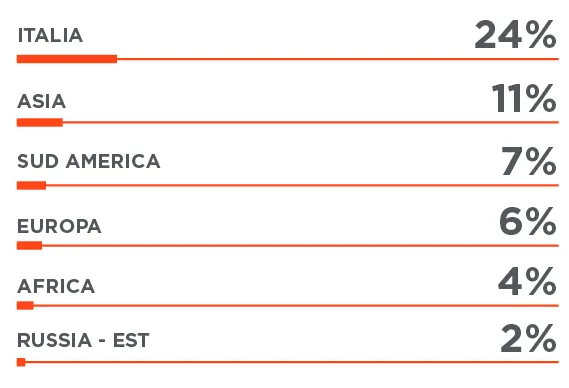Click the orange Asia progress bar fill
This screenshot has width=569, height=388.
pos(40,122)
